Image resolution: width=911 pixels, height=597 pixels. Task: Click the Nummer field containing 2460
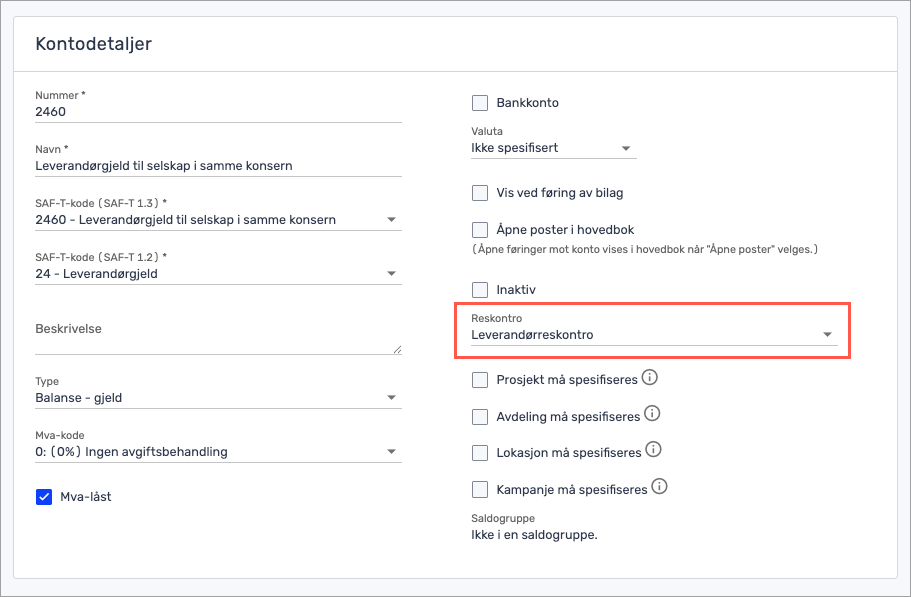tap(218, 112)
